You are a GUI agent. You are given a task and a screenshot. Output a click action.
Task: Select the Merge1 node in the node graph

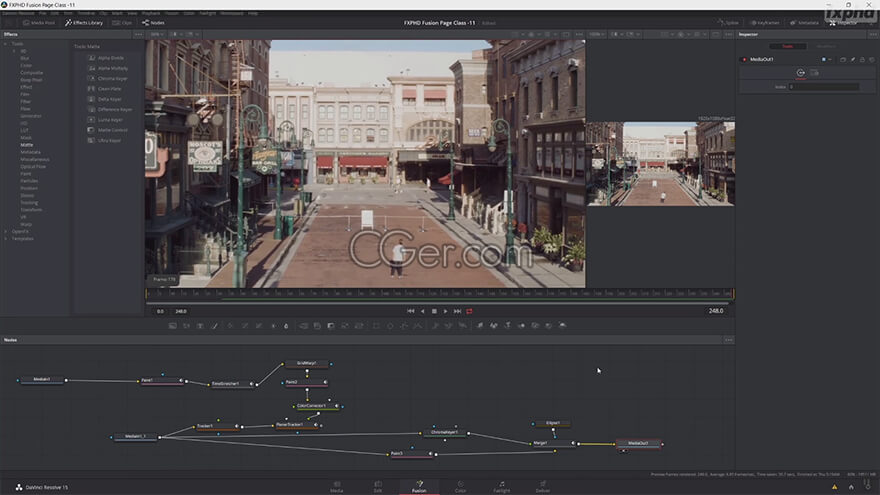point(552,443)
